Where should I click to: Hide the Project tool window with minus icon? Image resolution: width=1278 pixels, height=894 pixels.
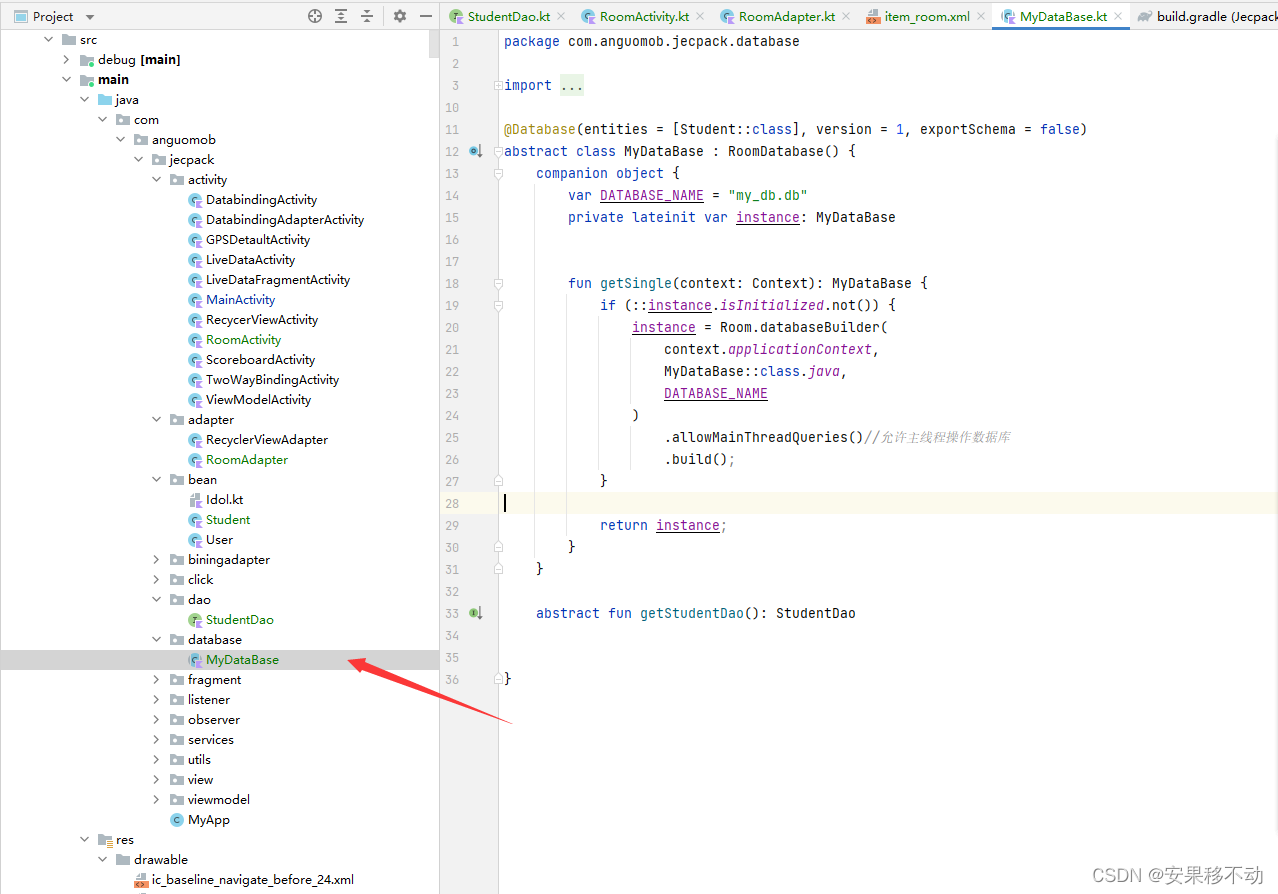(425, 15)
